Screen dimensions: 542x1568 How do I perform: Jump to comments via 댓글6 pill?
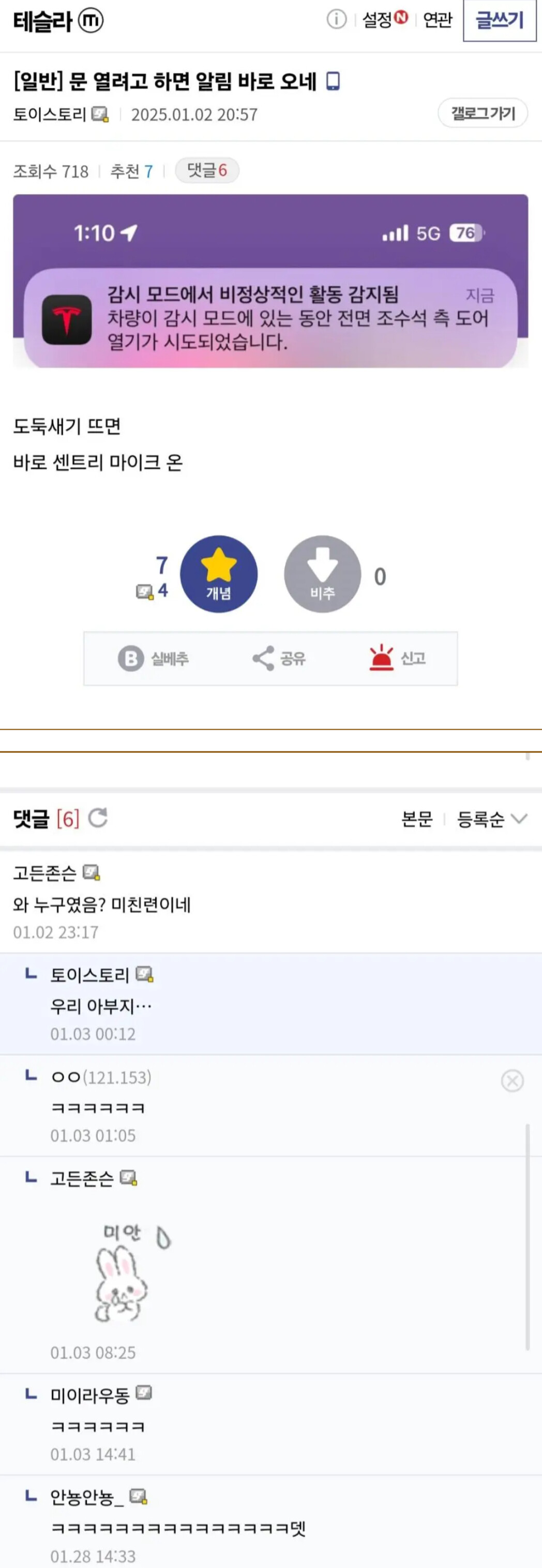click(207, 171)
